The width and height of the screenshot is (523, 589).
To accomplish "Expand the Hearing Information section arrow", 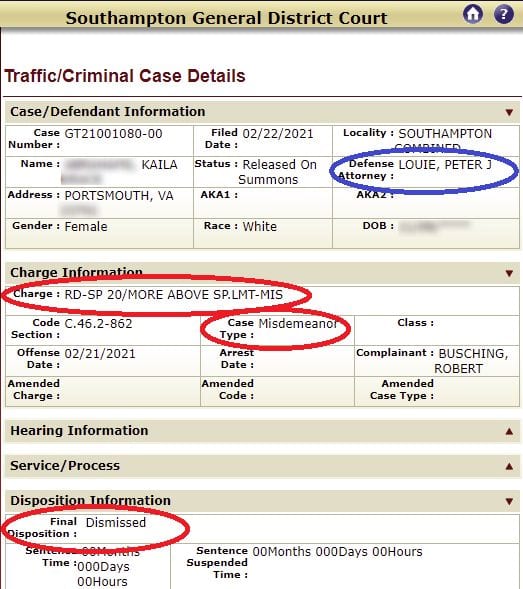I will pyautogui.click(x=509, y=431).
